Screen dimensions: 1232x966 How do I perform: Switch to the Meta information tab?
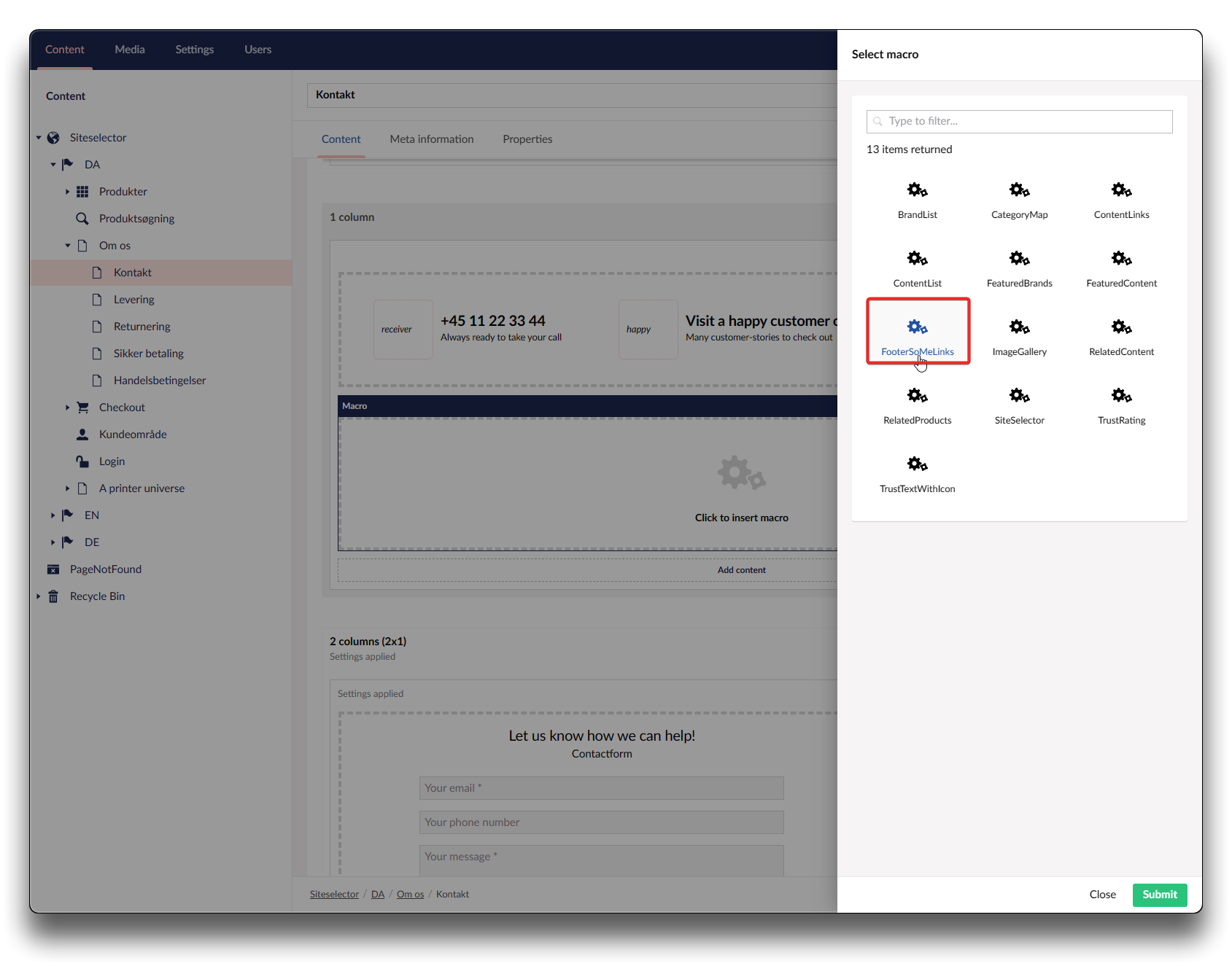(431, 139)
